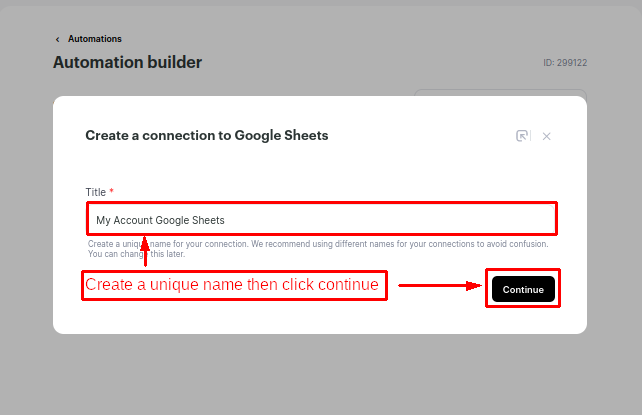Click 'My Account Google Sheets' text in field
This screenshot has height=415, width=642.
tap(160, 220)
